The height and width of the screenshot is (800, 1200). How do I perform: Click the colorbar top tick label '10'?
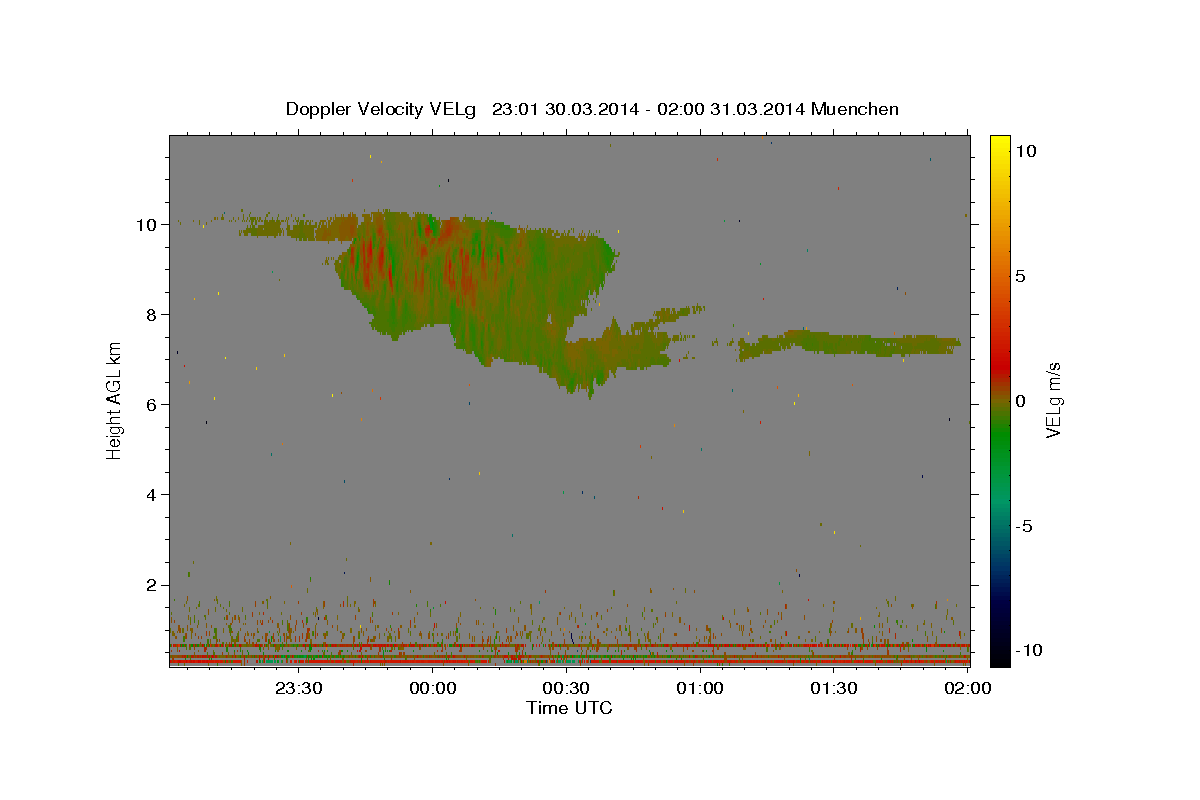click(1026, 151)
